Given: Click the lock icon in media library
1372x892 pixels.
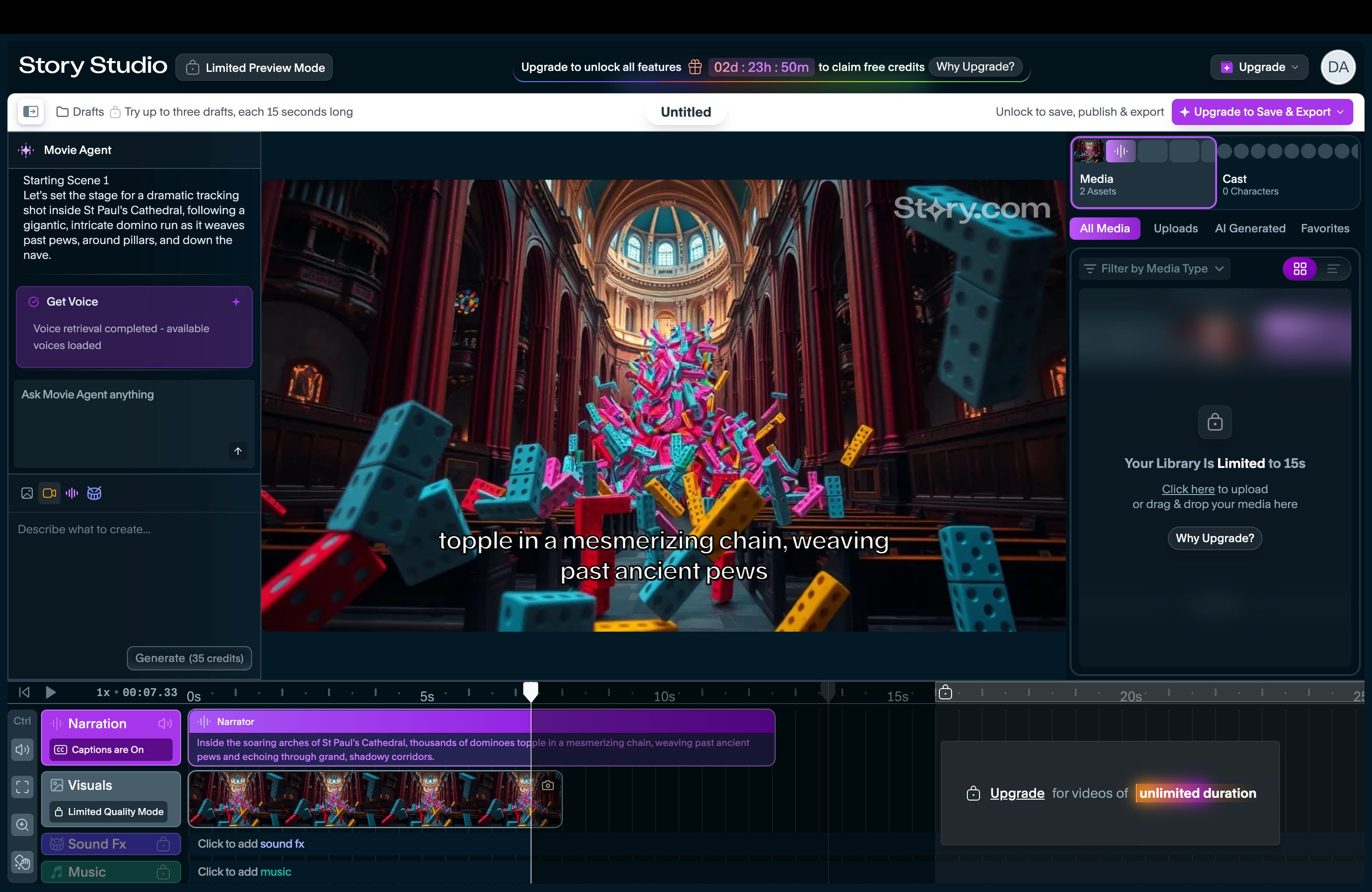Looking at the screenshot, I should click(x=1215, y=422).
